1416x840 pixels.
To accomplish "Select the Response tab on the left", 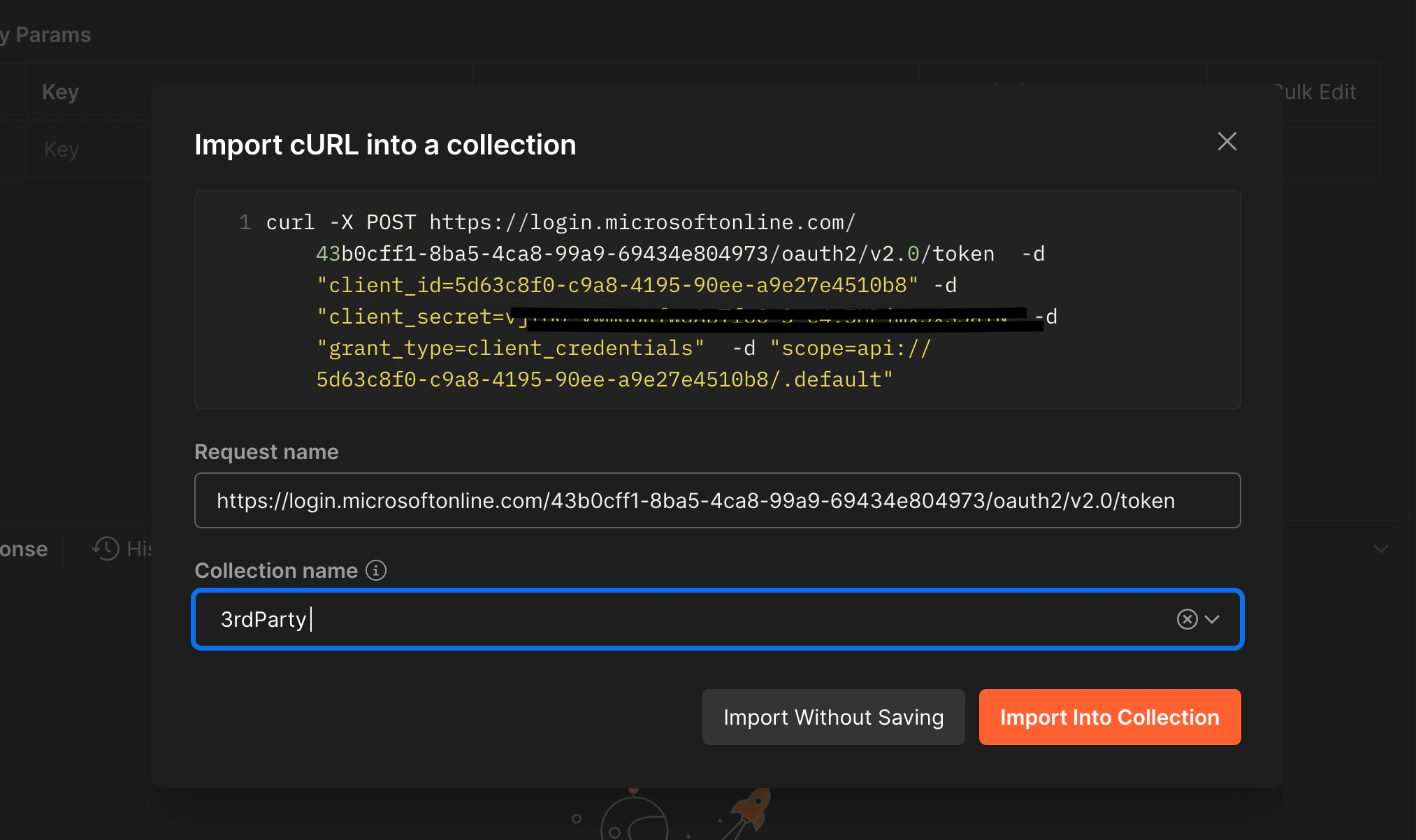I will click(x=23, y=549).
